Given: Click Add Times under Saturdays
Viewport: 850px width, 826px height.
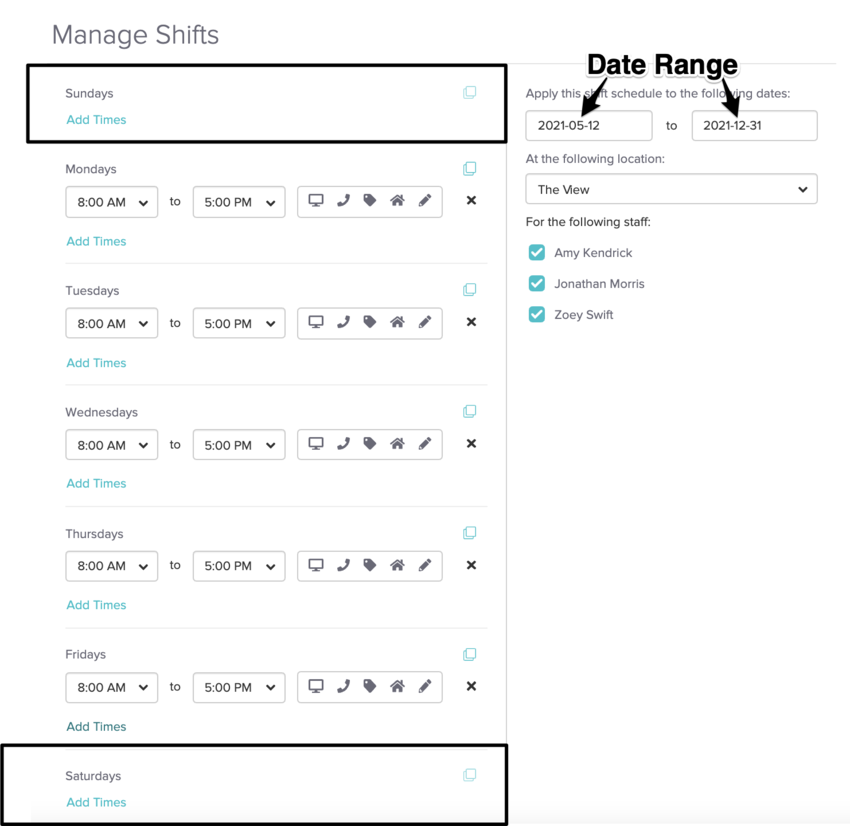Looking at the screenshot, I should [96, 802].
